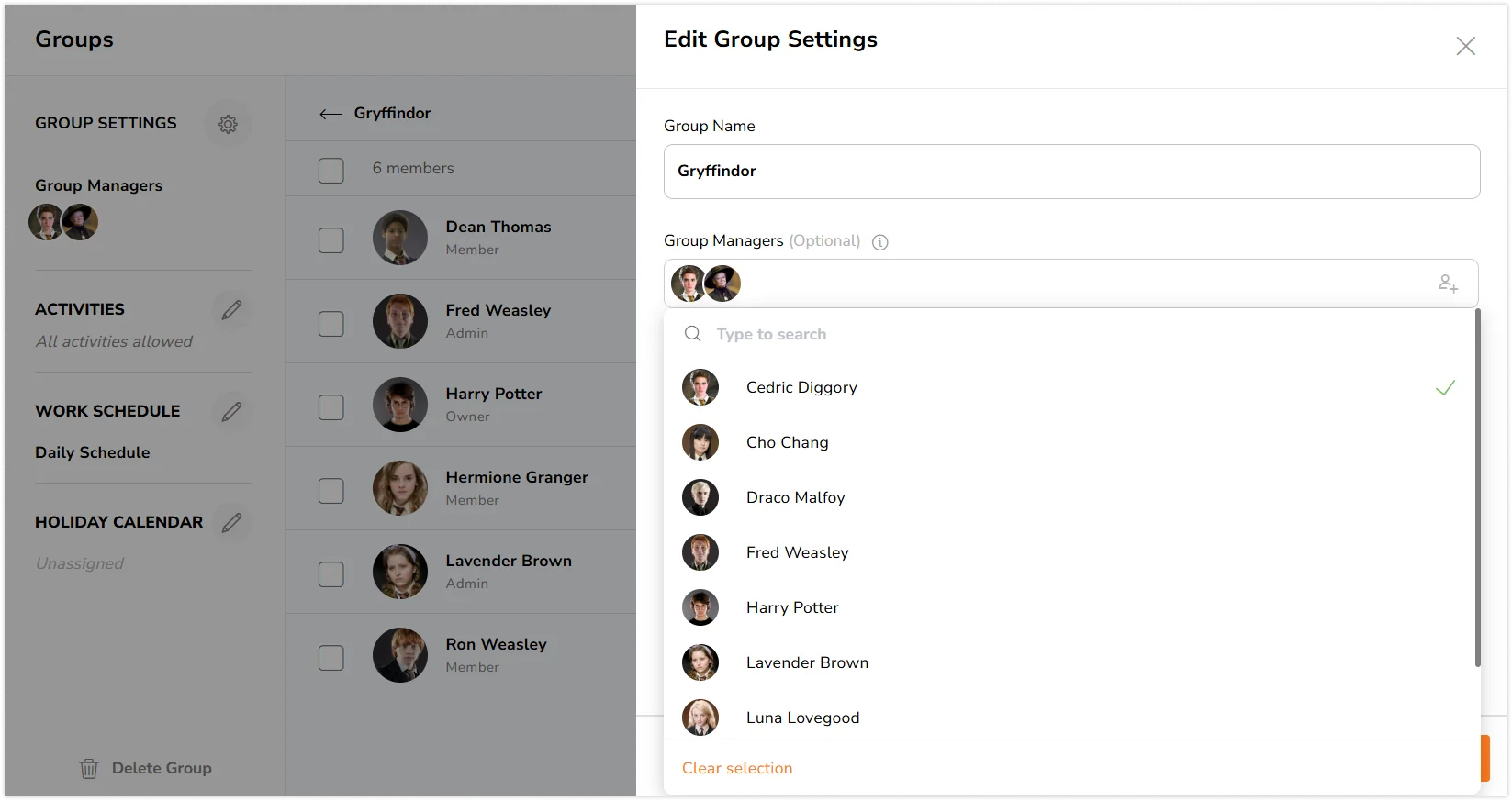Select Hermione Granger's checkbox
The image size is (1512, 801).
tap(330, 491)
